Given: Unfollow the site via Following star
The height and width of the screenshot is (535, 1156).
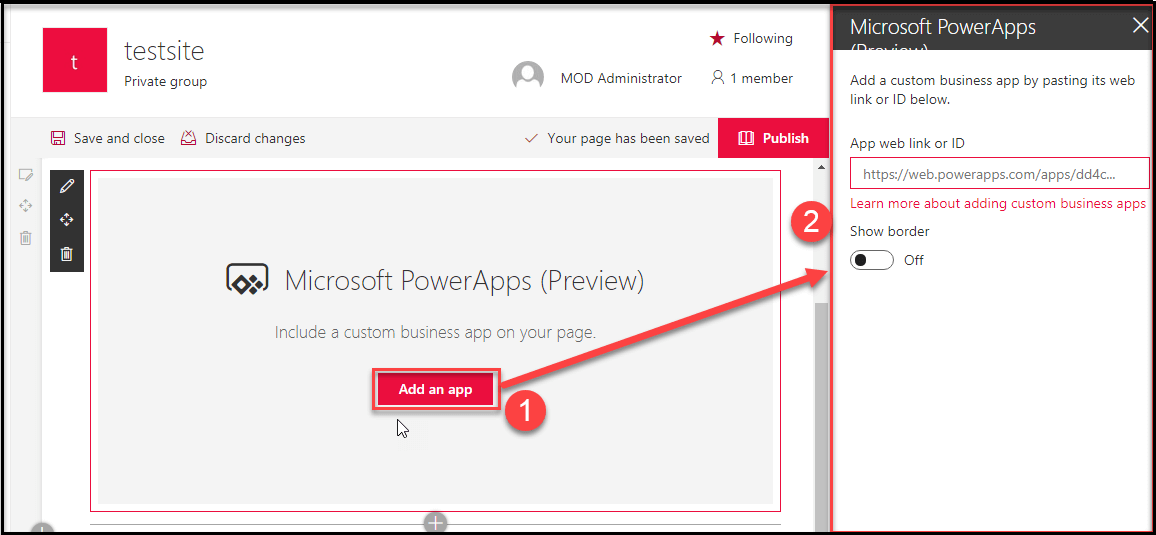Looking at the screenshot, I should click(x=751, y=39).
